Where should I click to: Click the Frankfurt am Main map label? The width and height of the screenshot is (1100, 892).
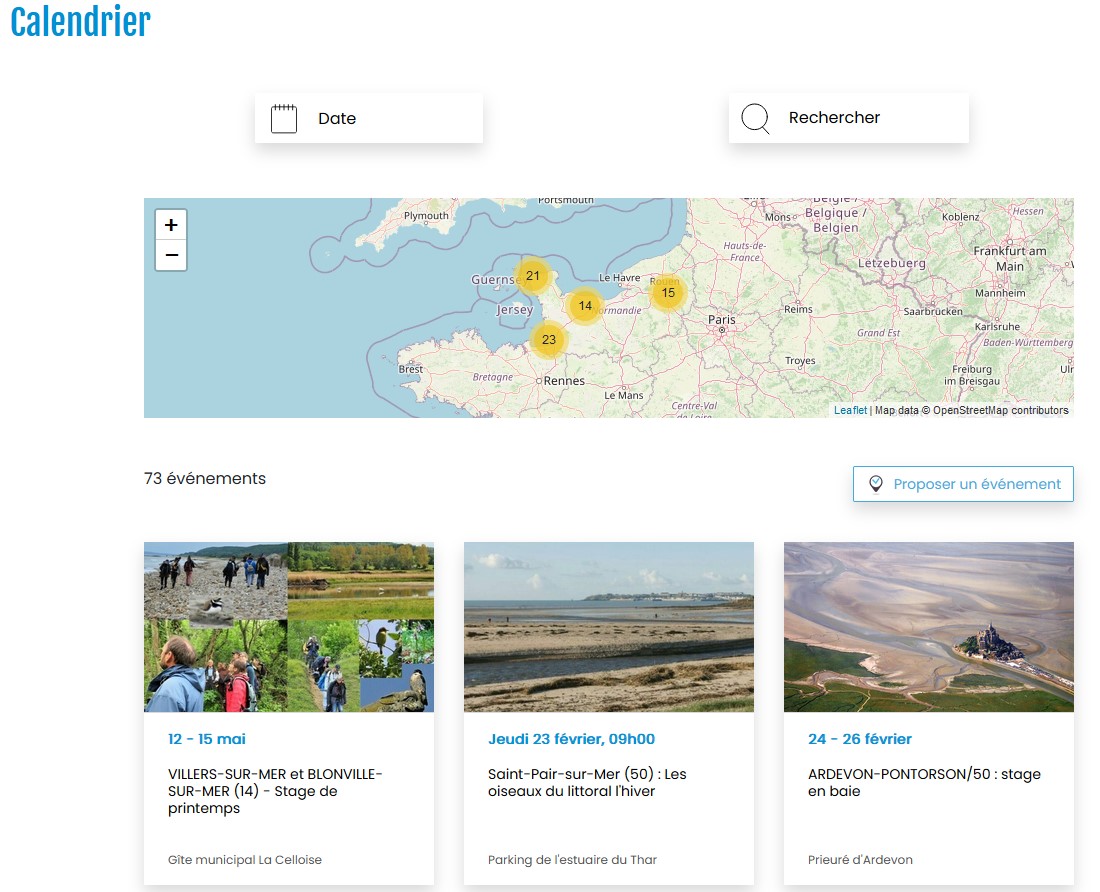(1010, 259)
